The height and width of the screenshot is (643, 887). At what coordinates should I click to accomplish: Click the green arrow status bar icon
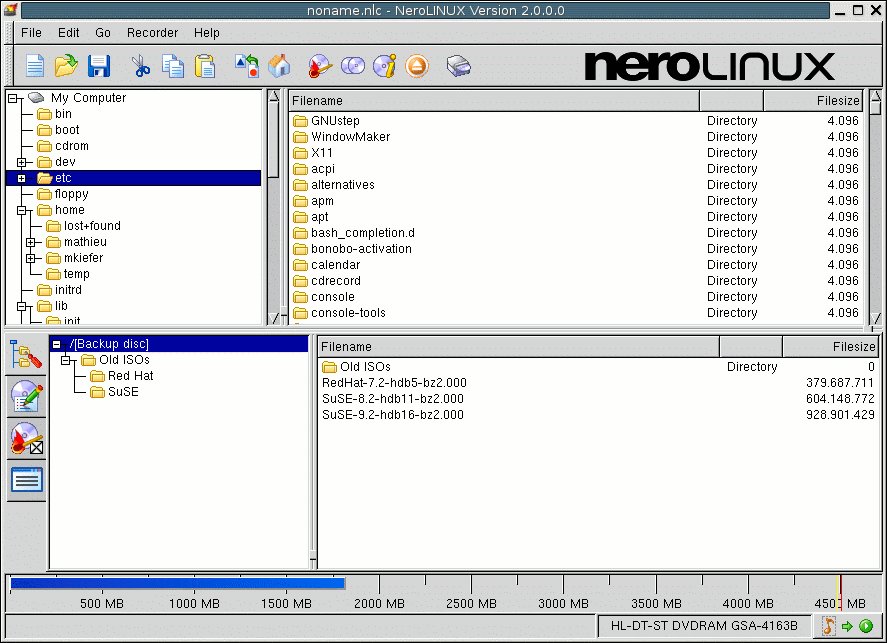(x=847, y=626)
